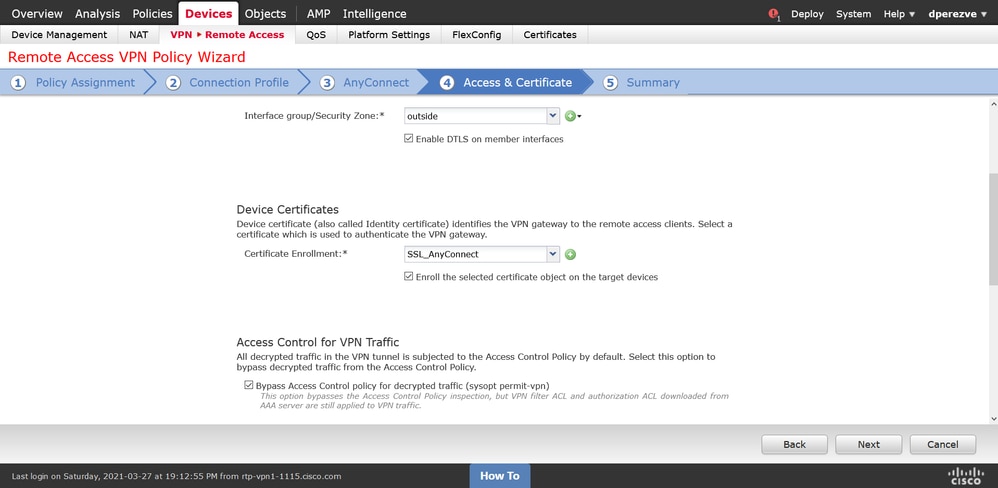This screenshot has width=998, height=488.
Task: Add a new interface group with green plus
Action: pos(570,116)
